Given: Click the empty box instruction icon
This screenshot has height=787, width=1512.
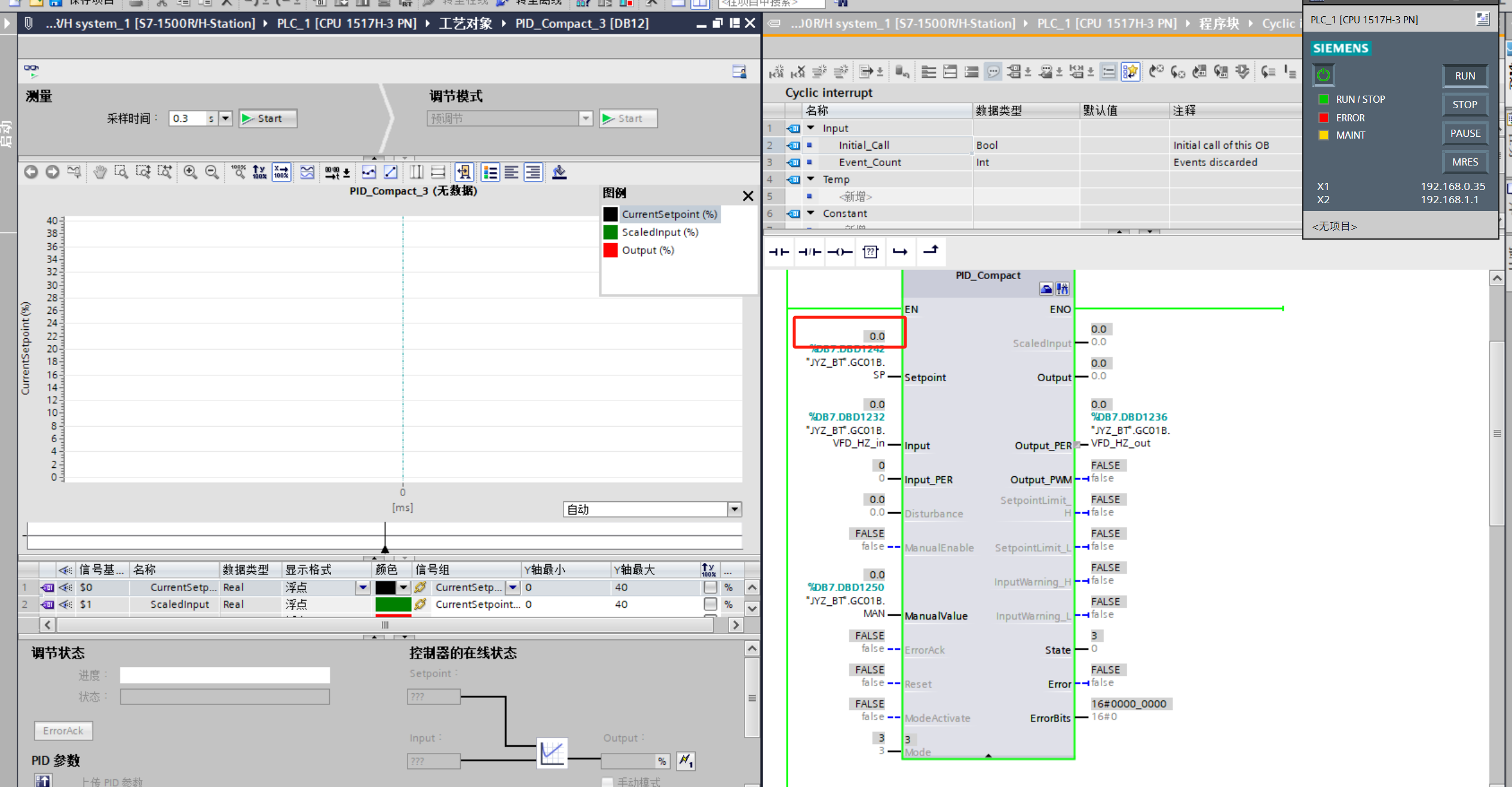Looking at the screenshot, I should pyautogui.click(x=870, y=252).
